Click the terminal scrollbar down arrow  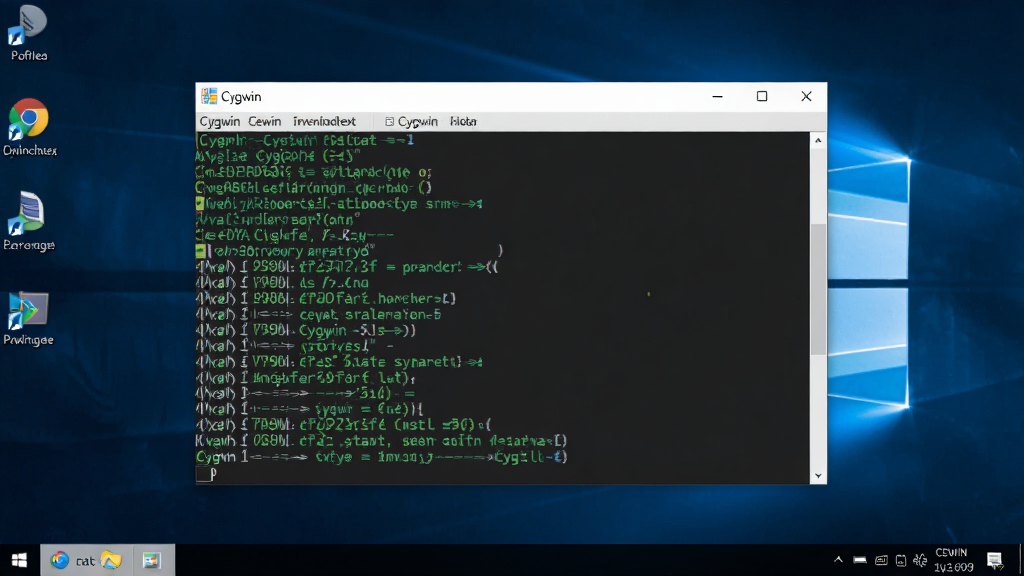click(818, 476)
